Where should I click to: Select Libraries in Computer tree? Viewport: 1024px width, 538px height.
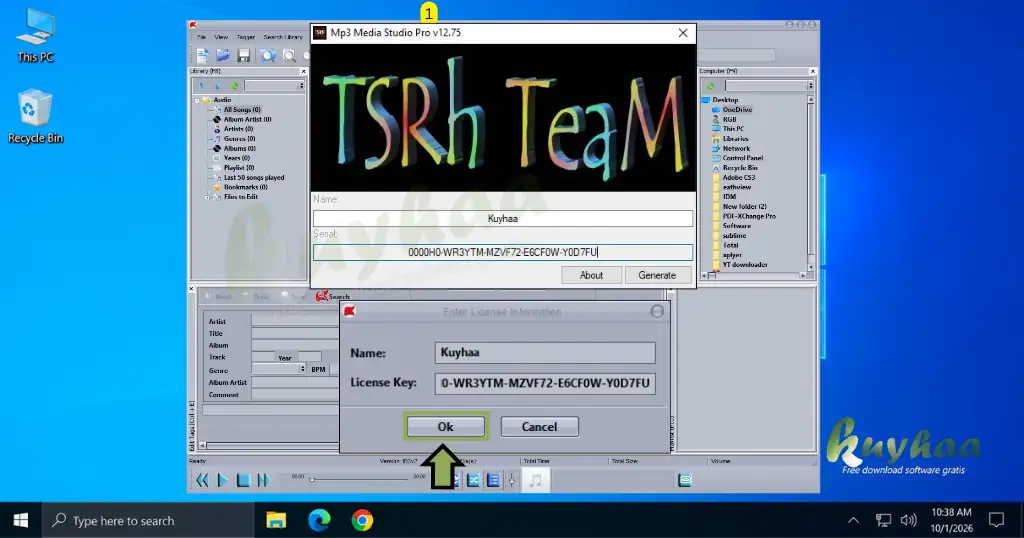click(735, 138)
